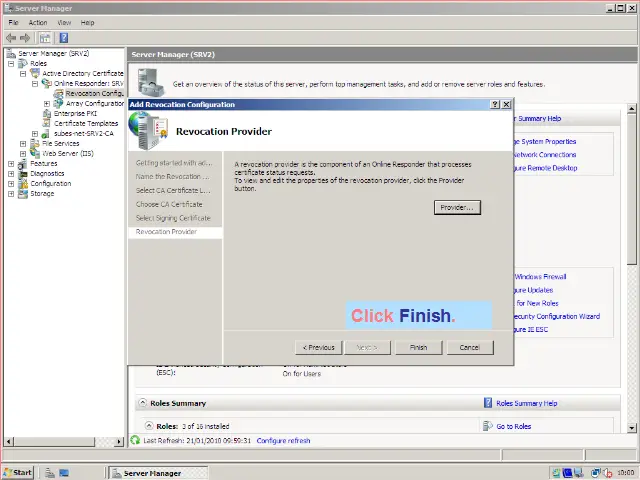Click tree pane horizontal scroll right arrow

(x=119, y=441)
